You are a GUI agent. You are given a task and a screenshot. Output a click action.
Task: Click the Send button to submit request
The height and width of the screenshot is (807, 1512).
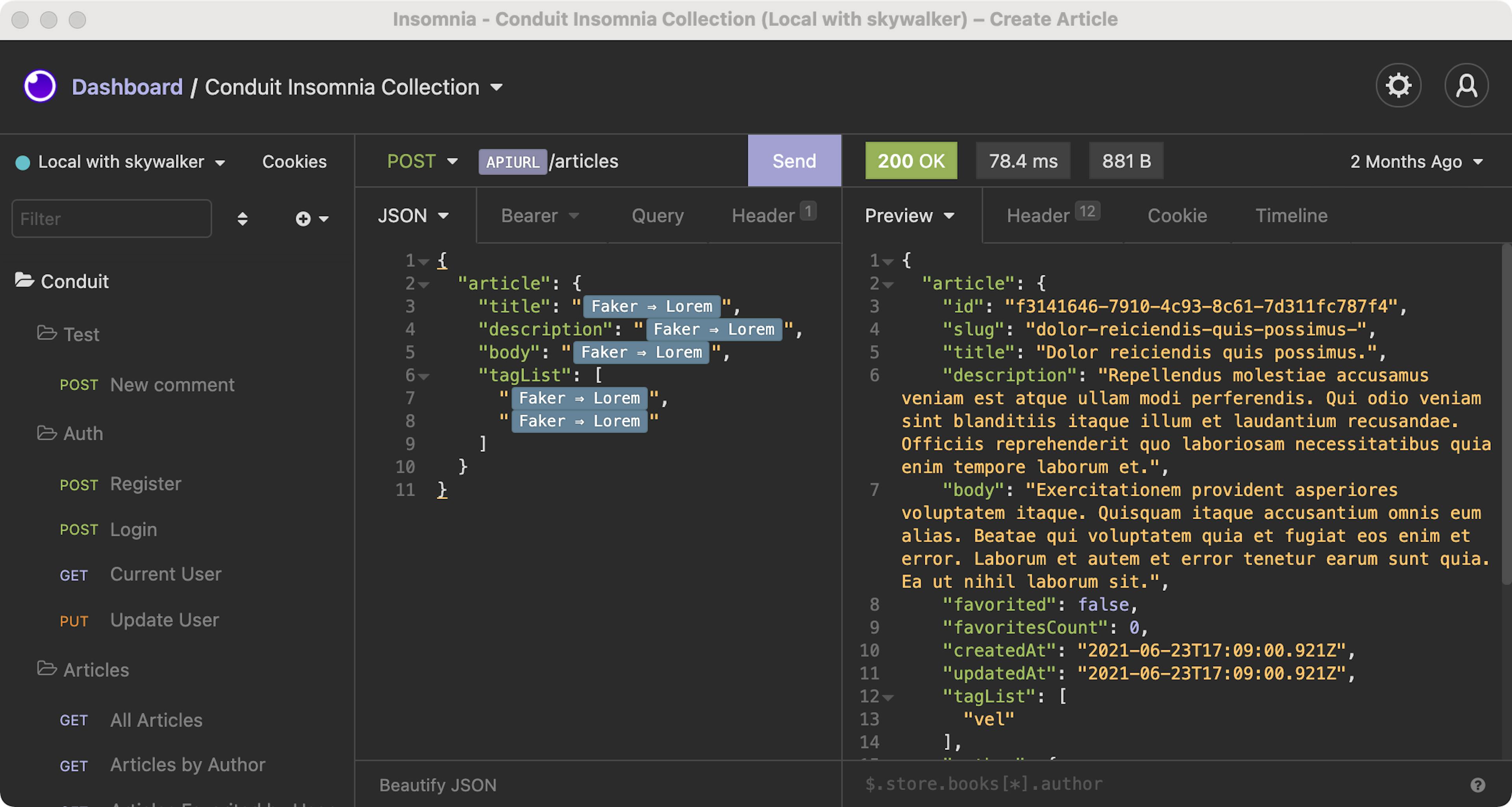pos(795,161)
